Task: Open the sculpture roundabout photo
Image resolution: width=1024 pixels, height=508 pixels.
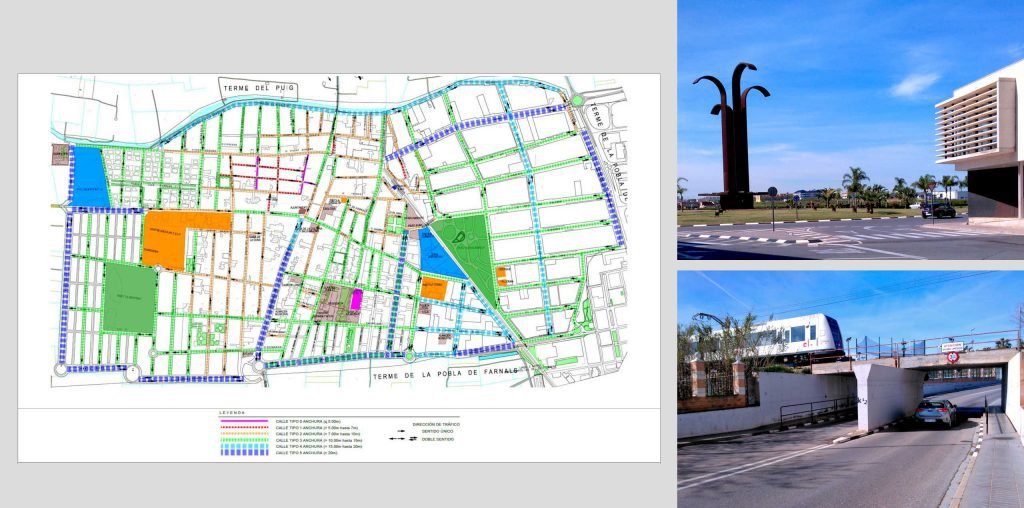Action: [850, 130]
